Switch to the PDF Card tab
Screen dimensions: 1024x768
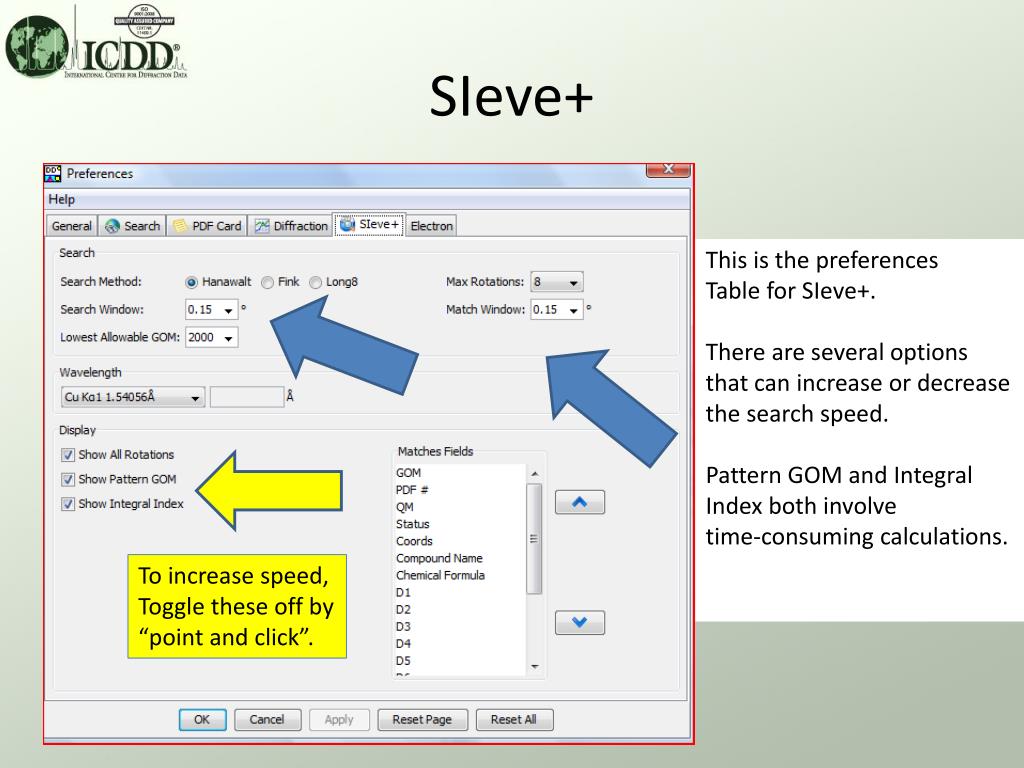tap(207, 226)
